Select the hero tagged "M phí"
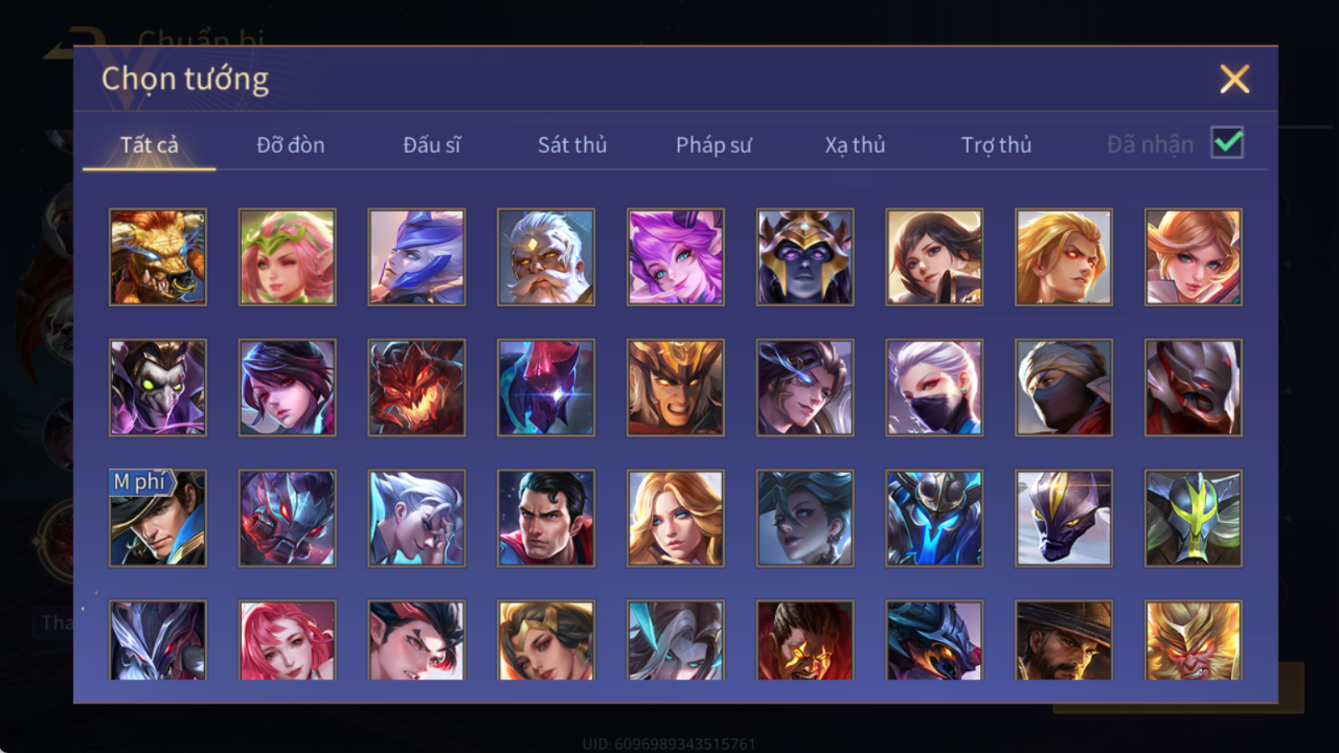 tap(158, 518)
